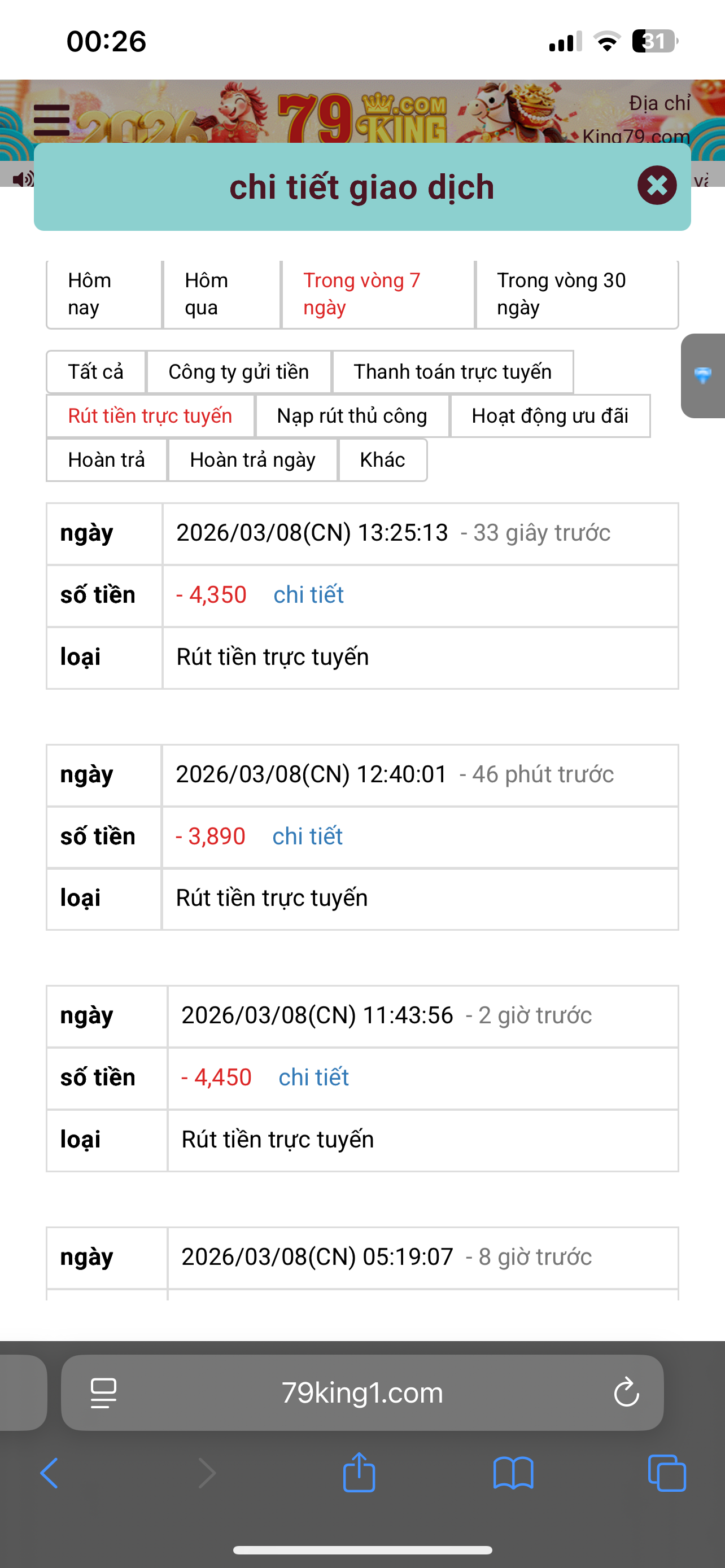This screenshot has width=725, height=1568.
Task: Go back with Safari back arrow
Action: tap(49, 1473)
